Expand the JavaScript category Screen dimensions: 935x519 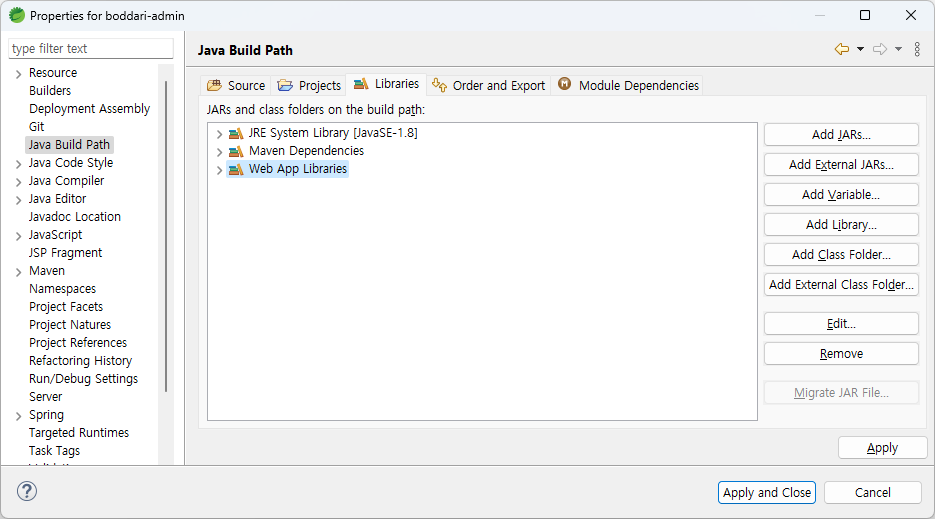pyautogui.click(x=18, y=236)
